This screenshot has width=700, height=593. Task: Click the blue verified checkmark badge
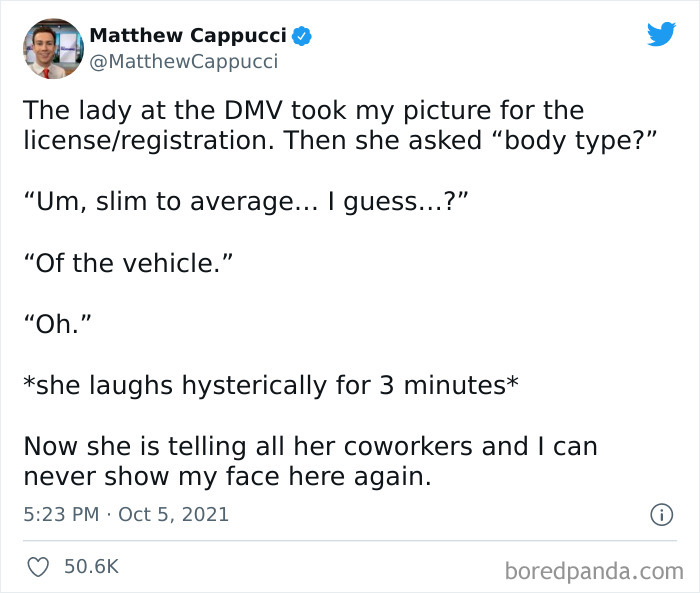point(301,36)
